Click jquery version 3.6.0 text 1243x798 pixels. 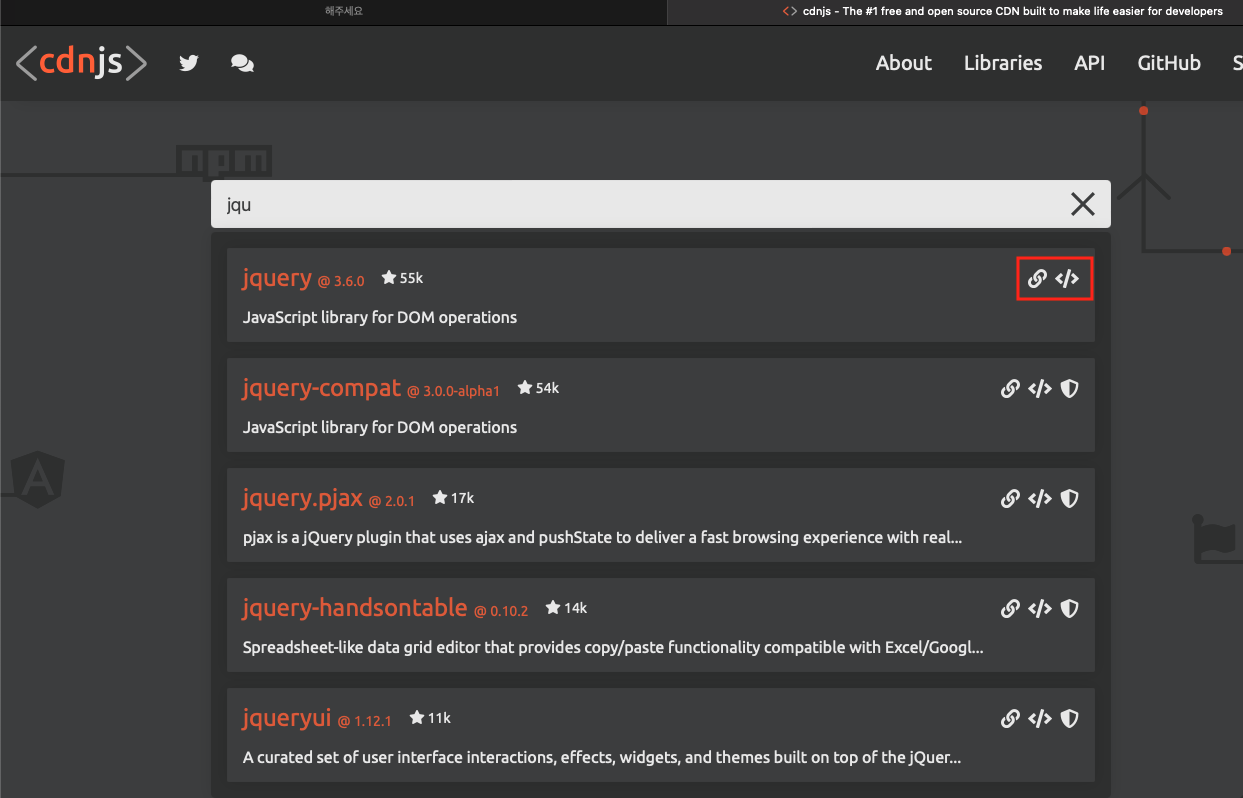click(341, 282)
